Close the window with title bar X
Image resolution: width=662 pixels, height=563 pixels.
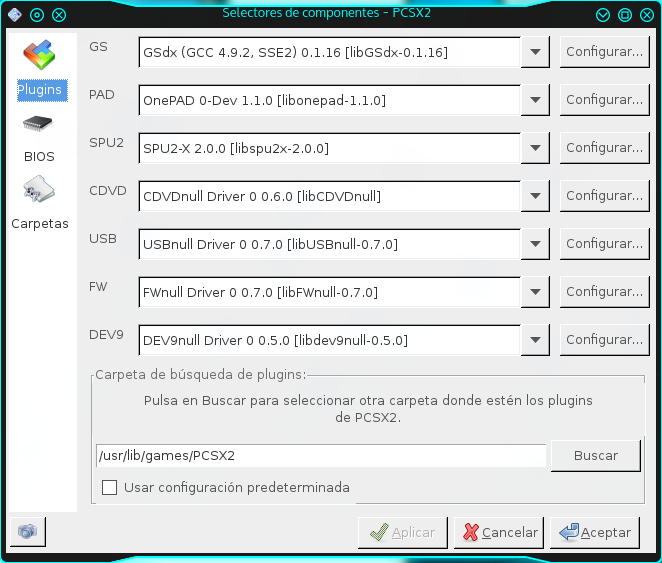(x=647, y=16)
